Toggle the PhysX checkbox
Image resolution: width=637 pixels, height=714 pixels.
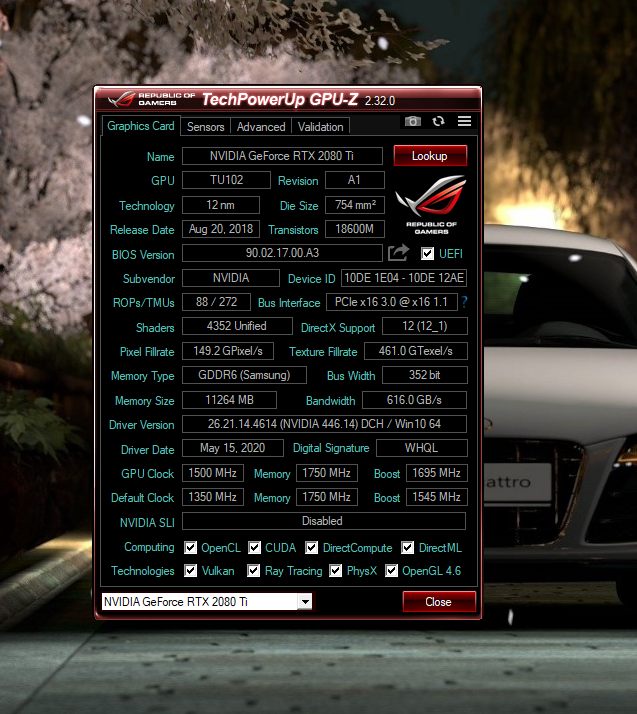(336, 571)
